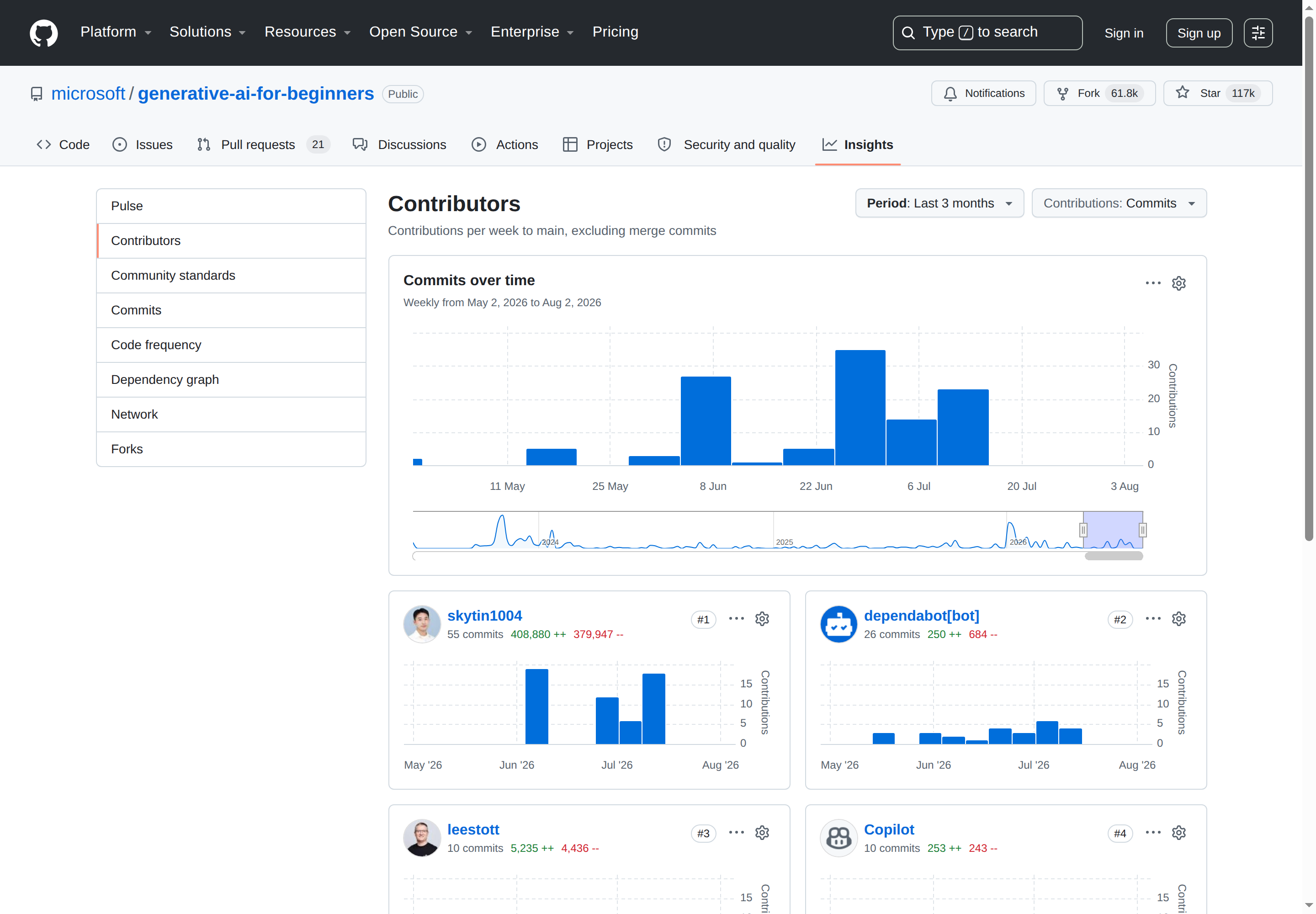The width and height of the screenshot is (1316, 914).
Task: Click the Fork button
Action: tap(1099, 93)
